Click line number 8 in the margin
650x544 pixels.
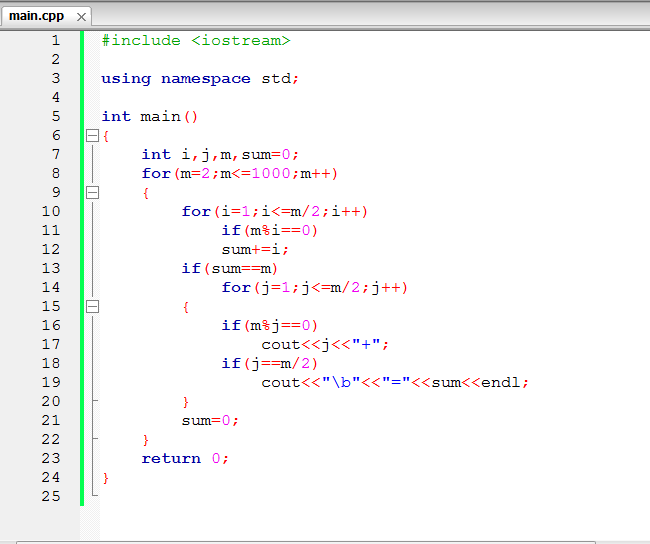coord(56,173)
